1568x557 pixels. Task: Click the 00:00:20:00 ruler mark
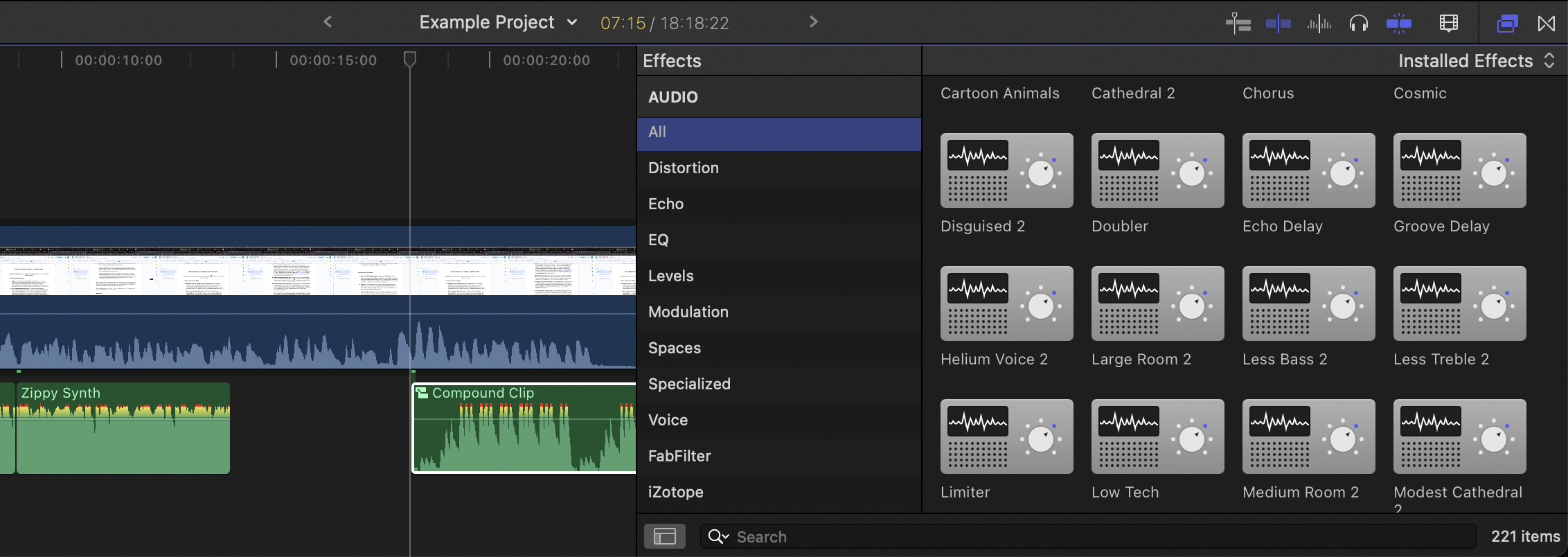tap(546, 61)
